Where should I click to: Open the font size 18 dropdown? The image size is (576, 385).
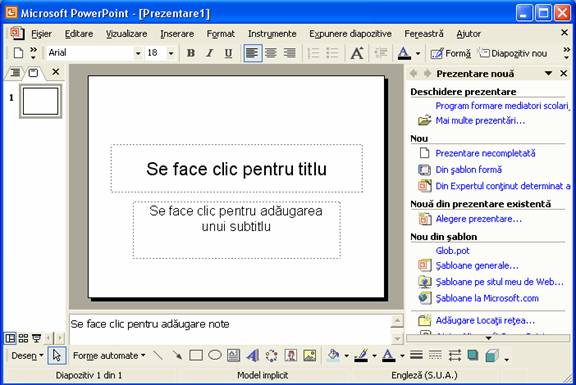tap(171, 53)
